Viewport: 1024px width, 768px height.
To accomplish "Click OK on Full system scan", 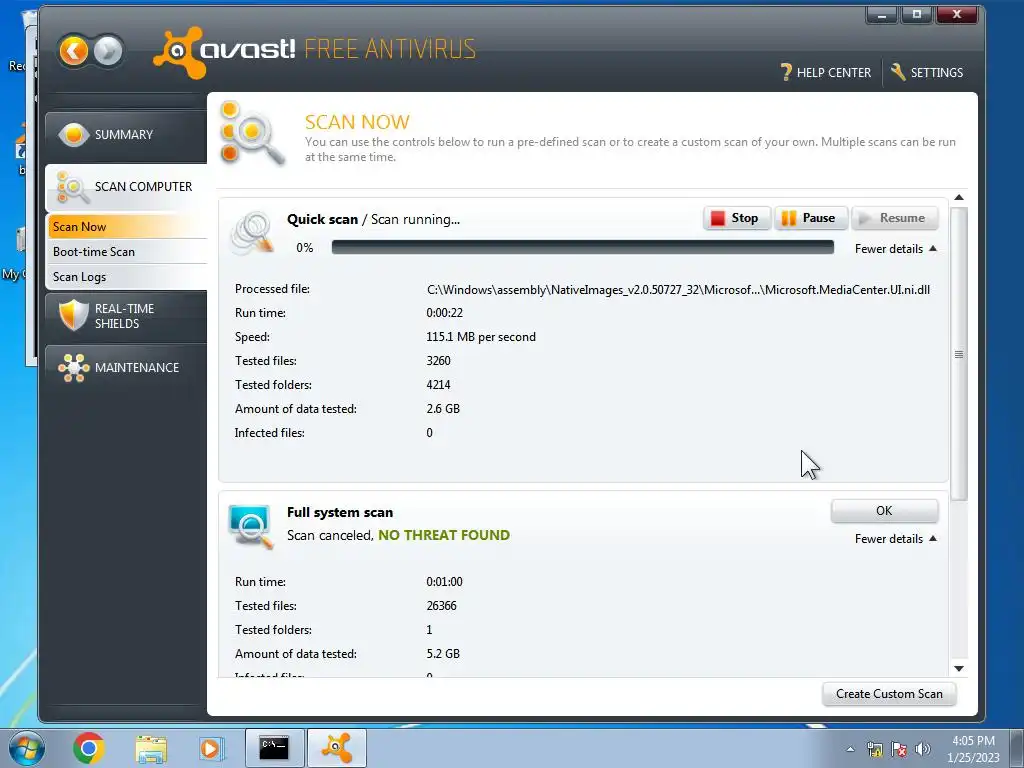I will 884,511.
